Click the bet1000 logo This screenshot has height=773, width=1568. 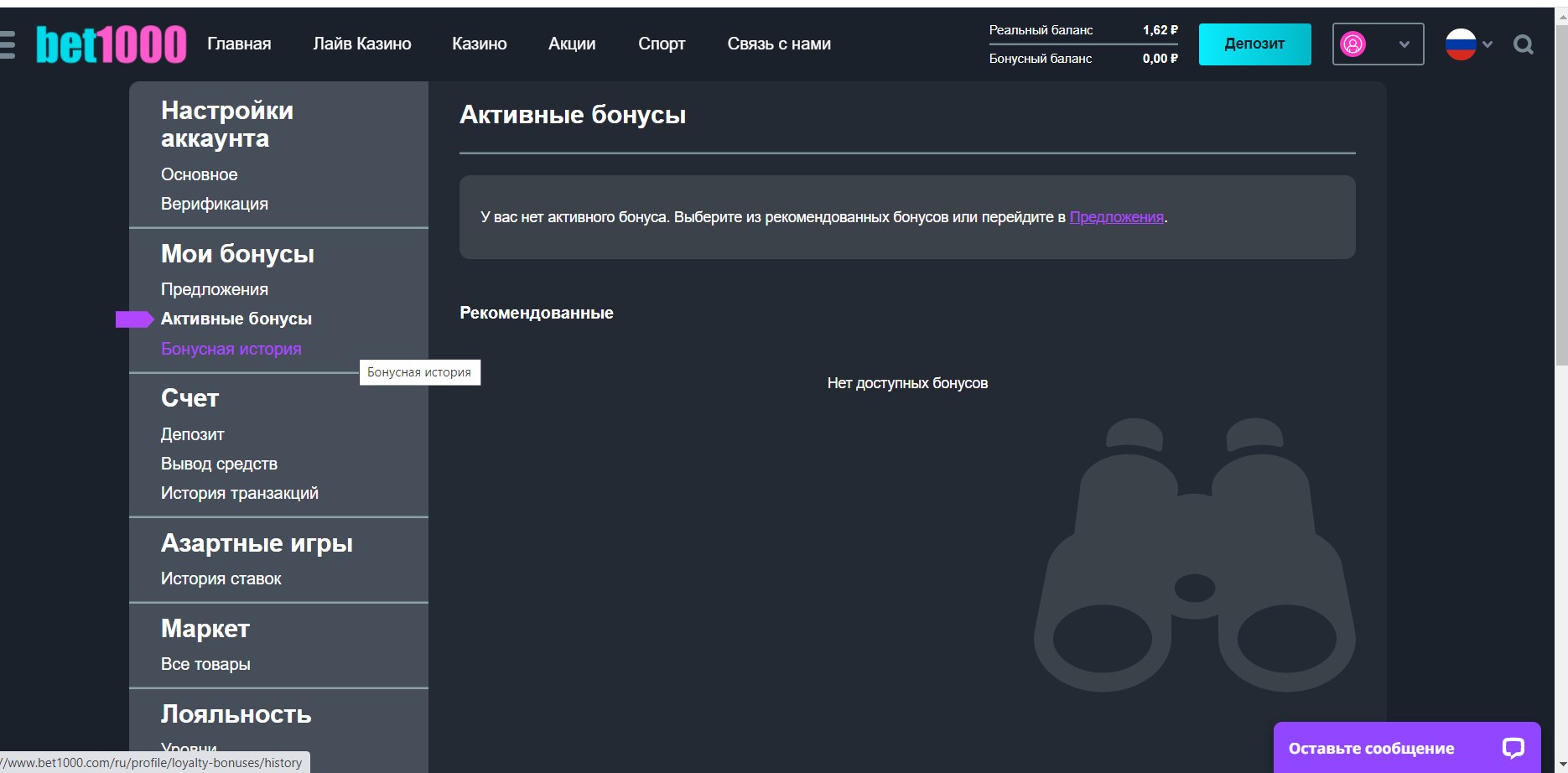point(111,44)
